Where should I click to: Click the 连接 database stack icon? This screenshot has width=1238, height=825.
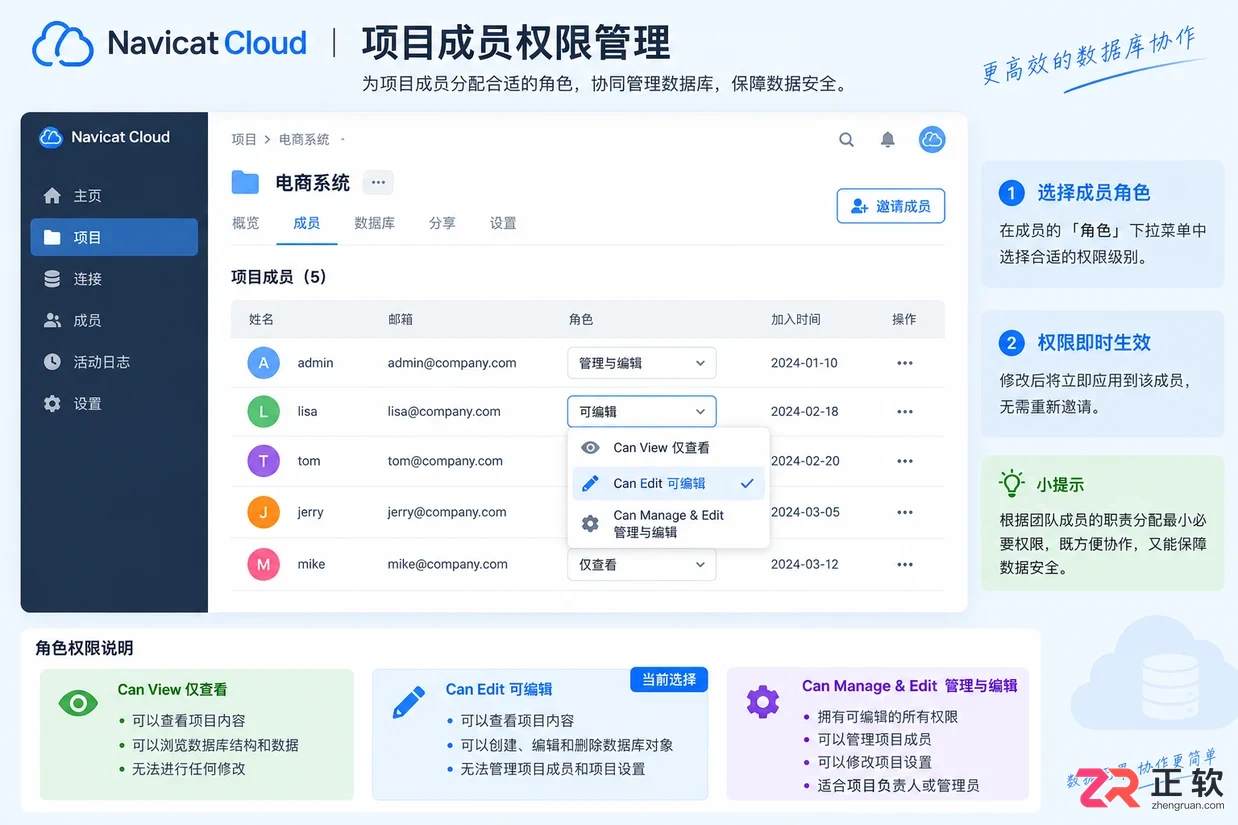52,279
